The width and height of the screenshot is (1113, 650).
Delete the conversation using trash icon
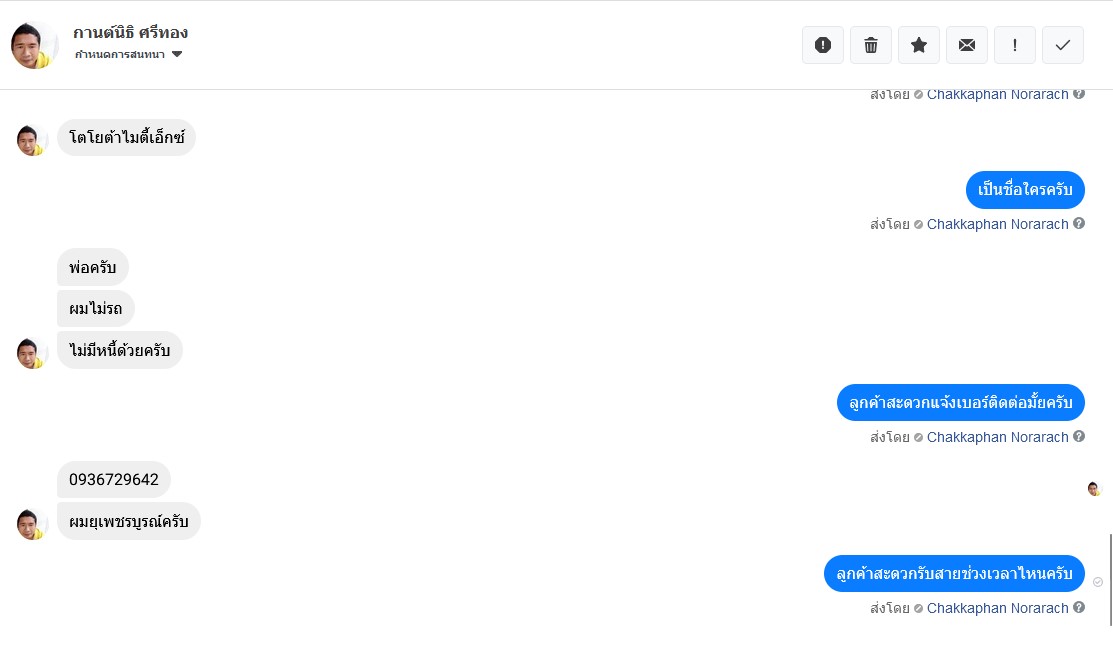pyautogui.click(x=871, y=45)
